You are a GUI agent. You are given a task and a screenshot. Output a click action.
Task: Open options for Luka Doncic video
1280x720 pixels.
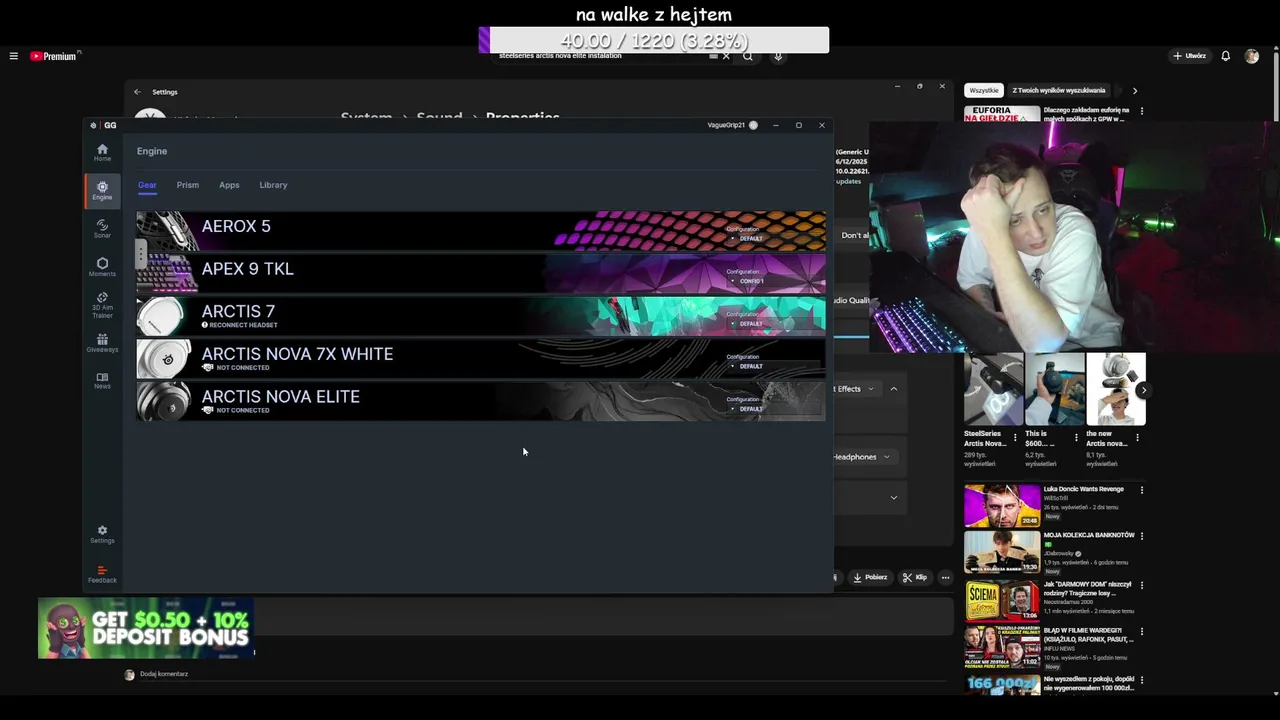coord(1141,490)
